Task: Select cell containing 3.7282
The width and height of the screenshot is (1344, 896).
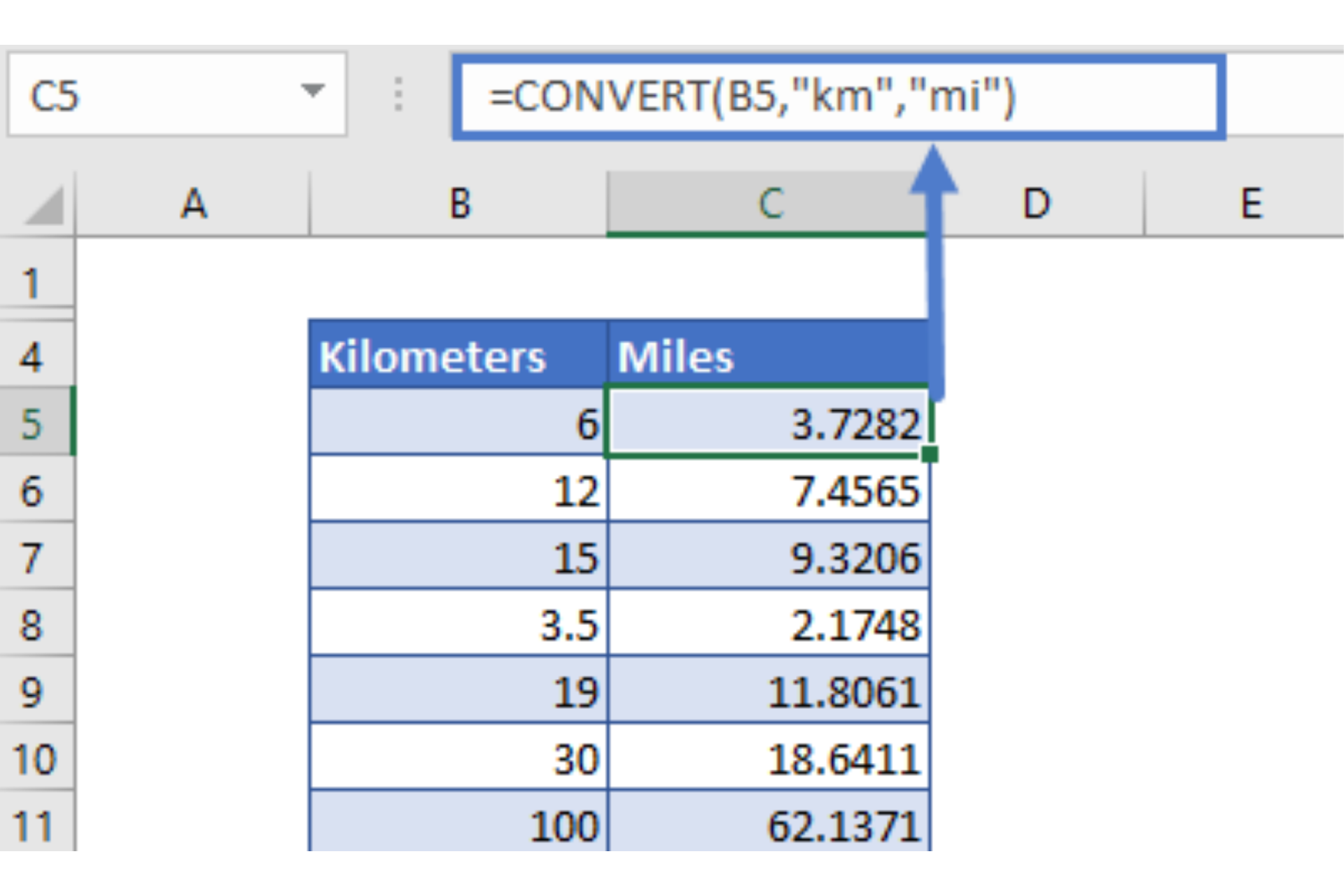Action: pyautogui.click(x=768, y=423)
